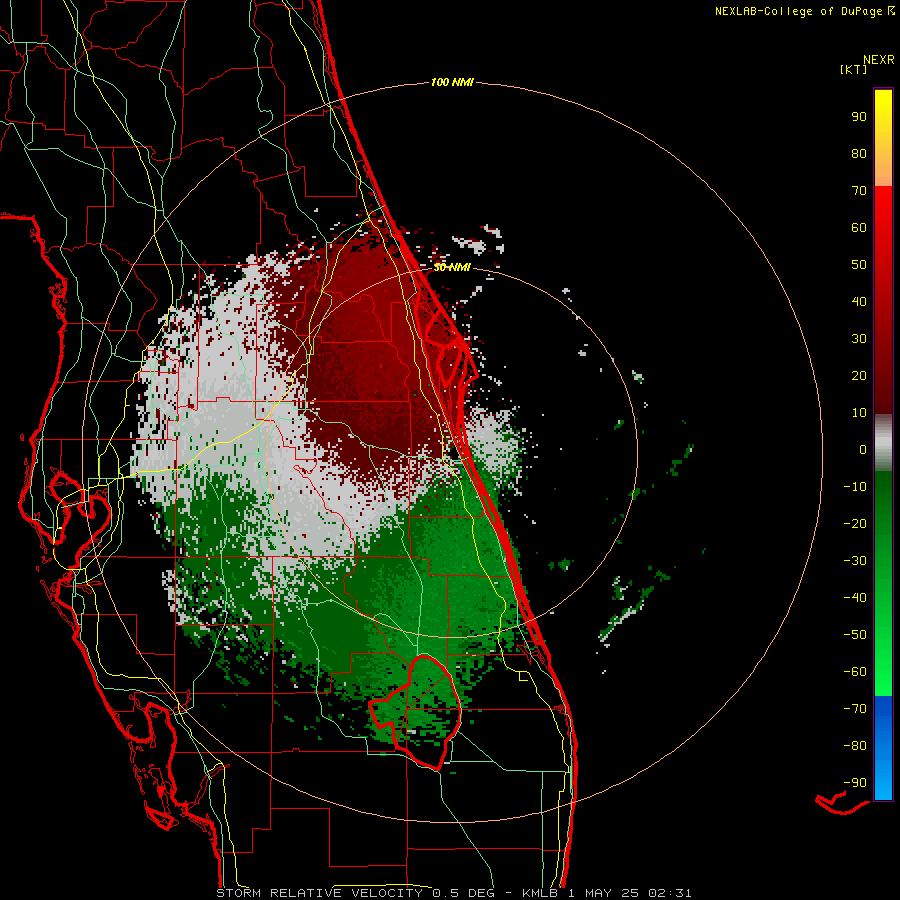Click the -90 value on the velocity scale
Screen dimensions: 900x900
pos(855,783)
